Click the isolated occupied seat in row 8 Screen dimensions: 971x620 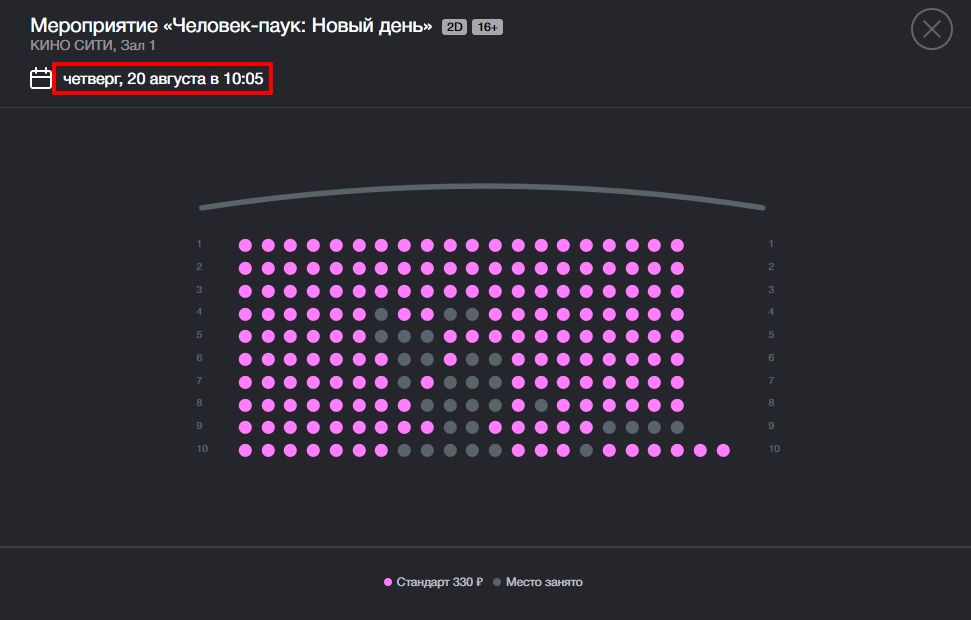click(541, 405)
